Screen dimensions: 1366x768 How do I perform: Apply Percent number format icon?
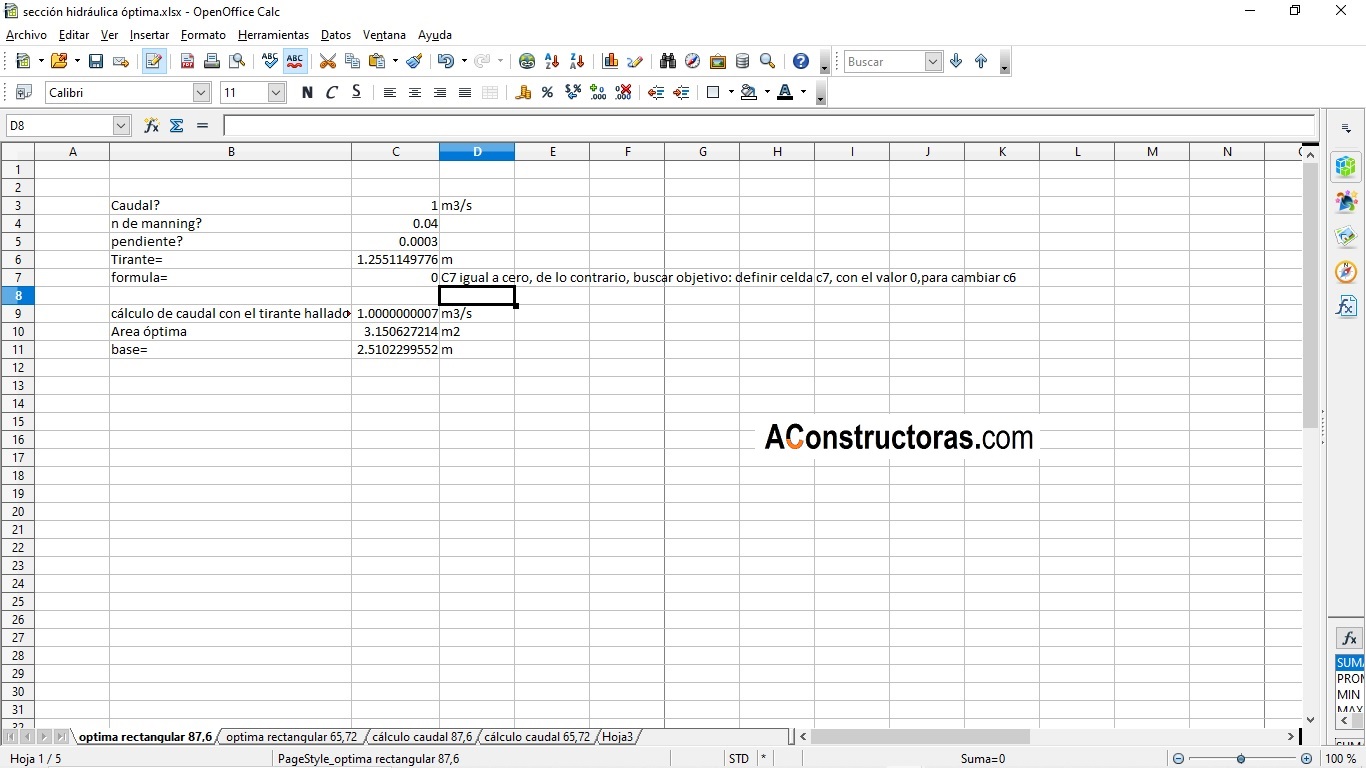(547, 93)
